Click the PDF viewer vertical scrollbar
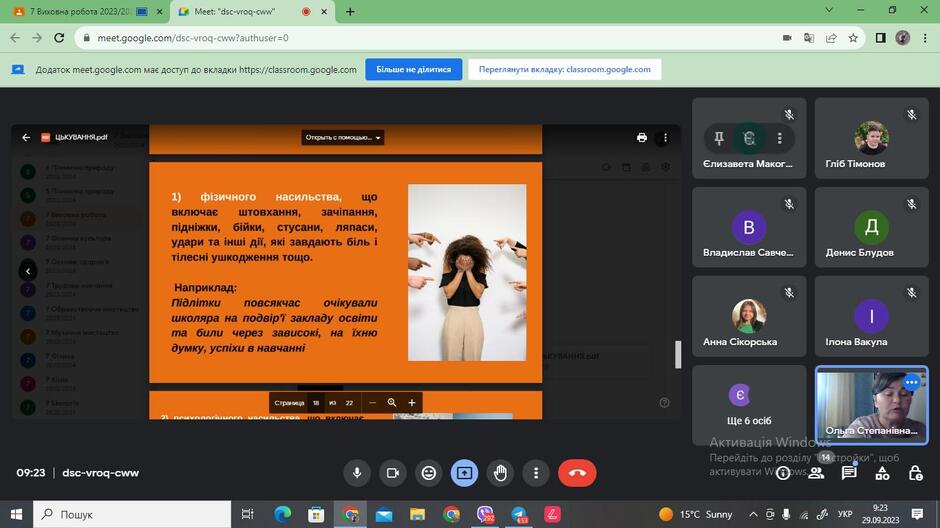The height and width of the screenshot is (528, 940). [678, 354]
